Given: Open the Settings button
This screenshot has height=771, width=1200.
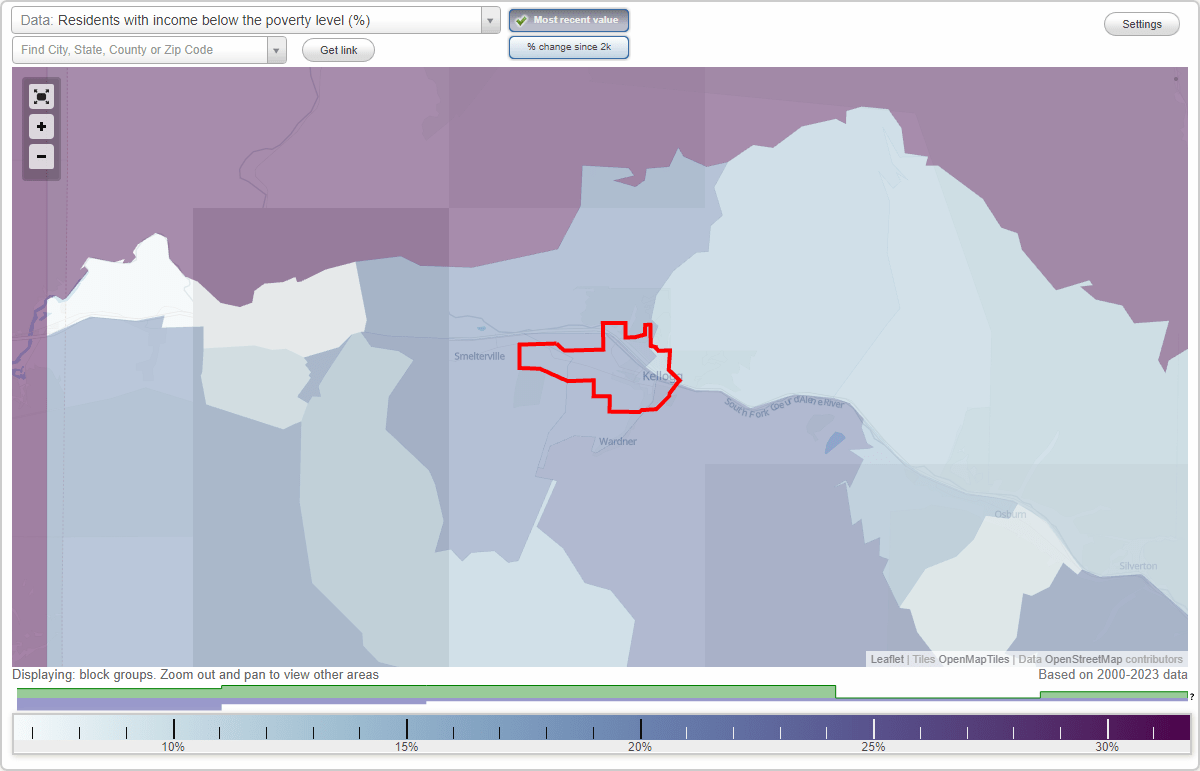Looking at the screenshot, I should coord(1142,25).
